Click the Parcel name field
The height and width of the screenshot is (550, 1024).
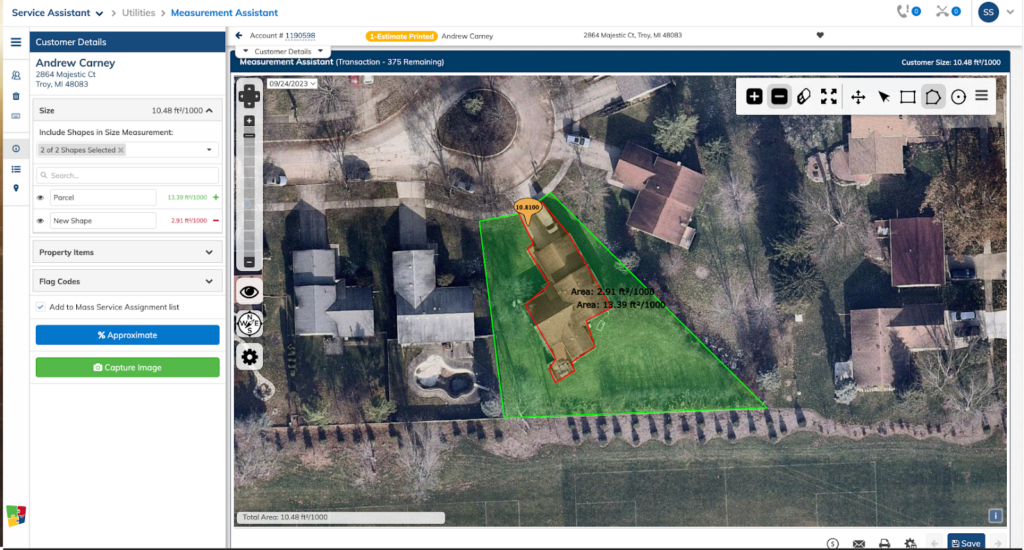(x=103, y=197)
